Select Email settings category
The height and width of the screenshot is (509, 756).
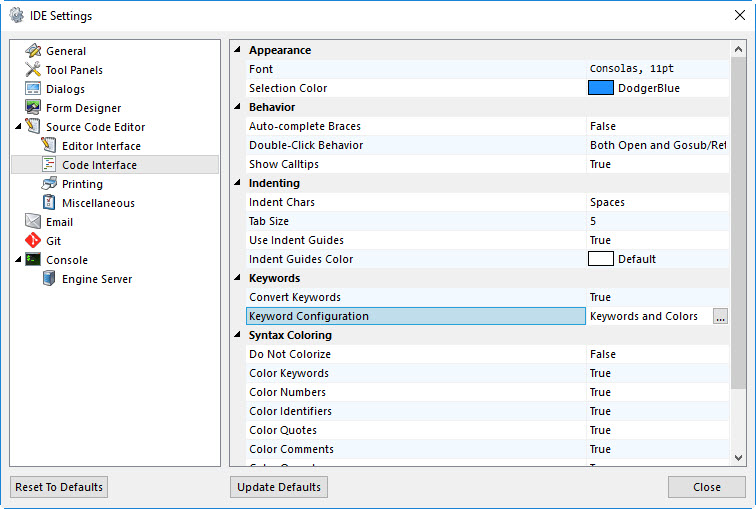click(x=59, y=222)
